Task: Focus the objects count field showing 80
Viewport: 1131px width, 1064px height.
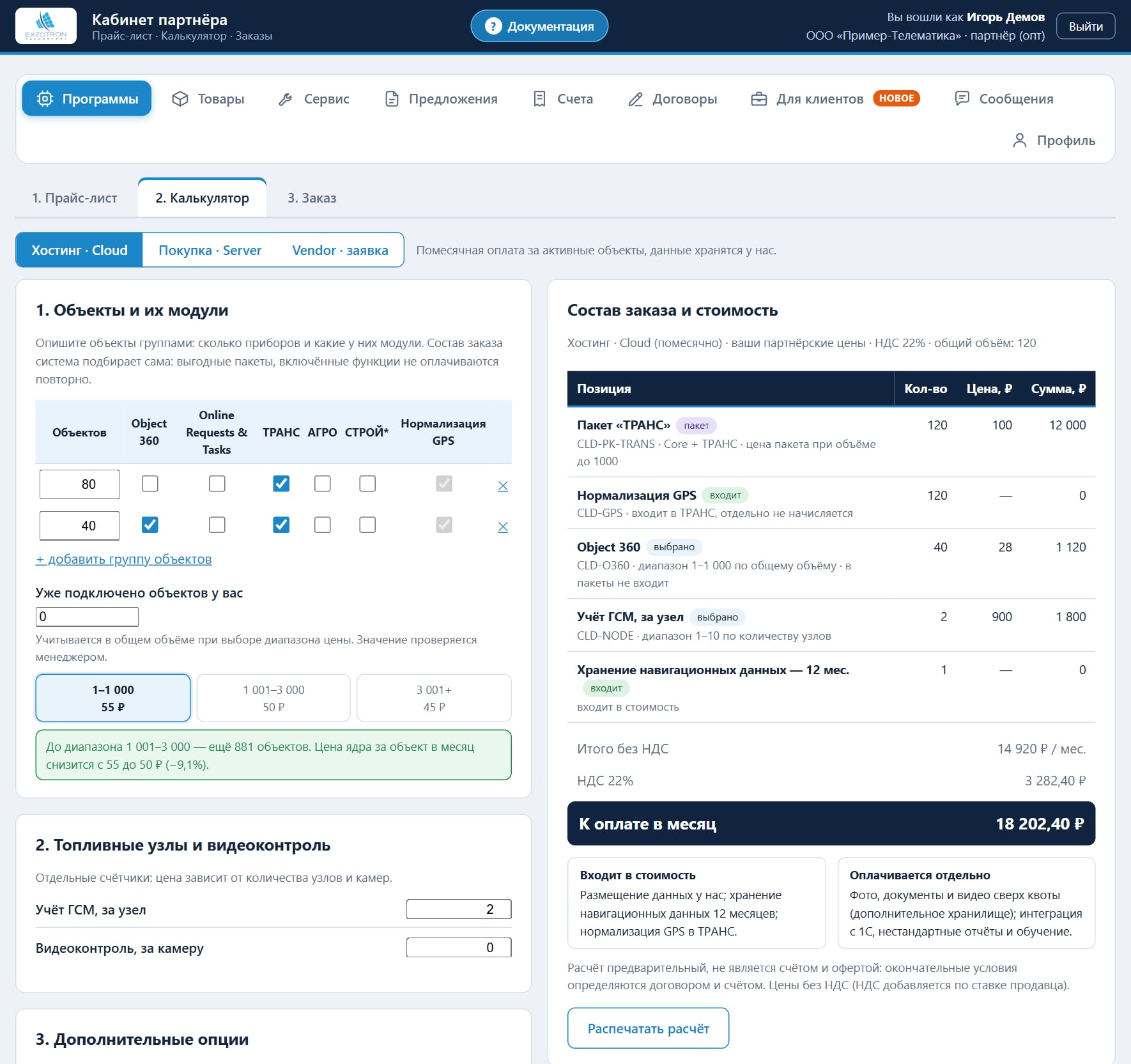Action: pos(79,484)
